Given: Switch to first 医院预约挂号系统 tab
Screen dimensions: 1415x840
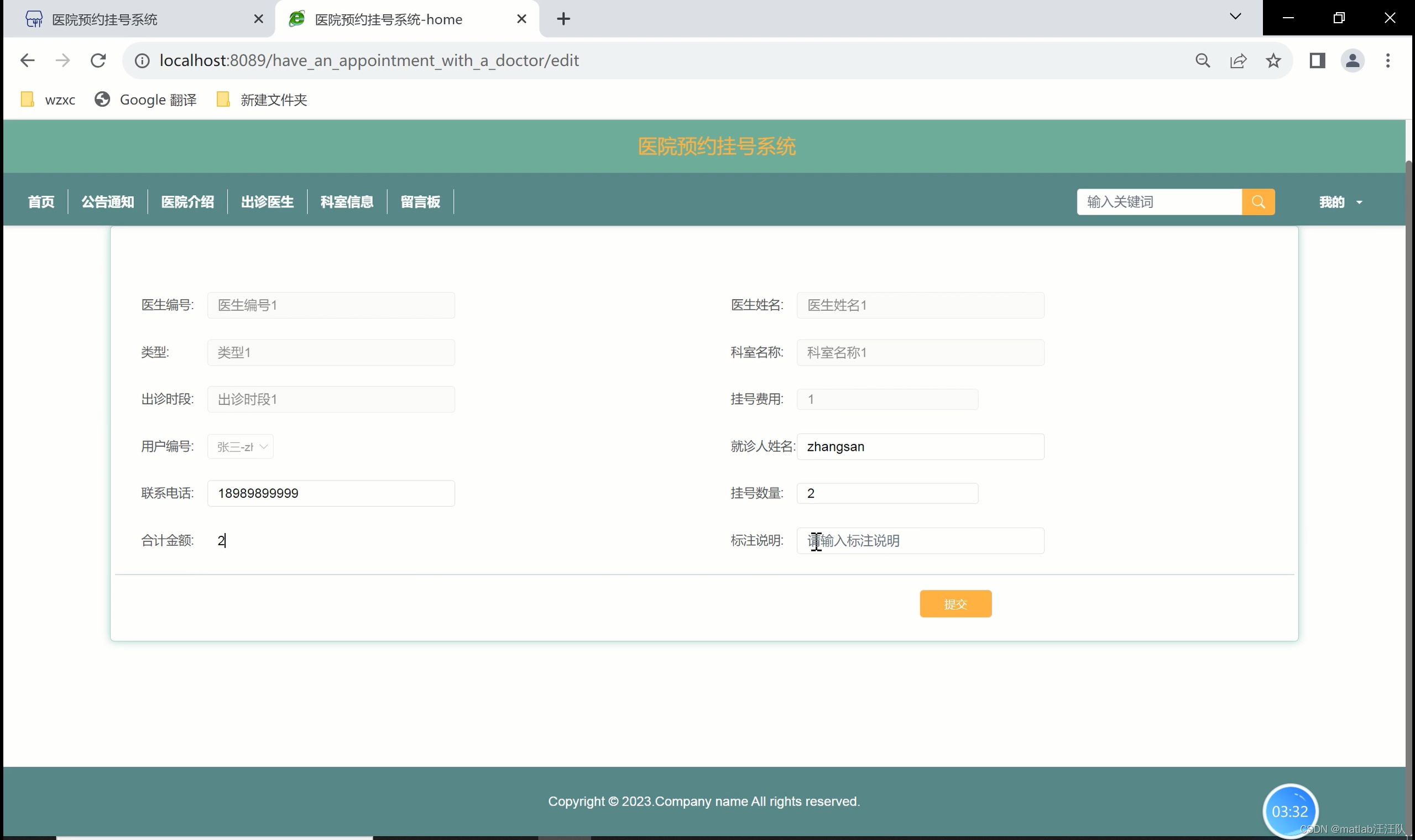Looking at the screenshot, I should pyautogui.click(x=105, y=19).
